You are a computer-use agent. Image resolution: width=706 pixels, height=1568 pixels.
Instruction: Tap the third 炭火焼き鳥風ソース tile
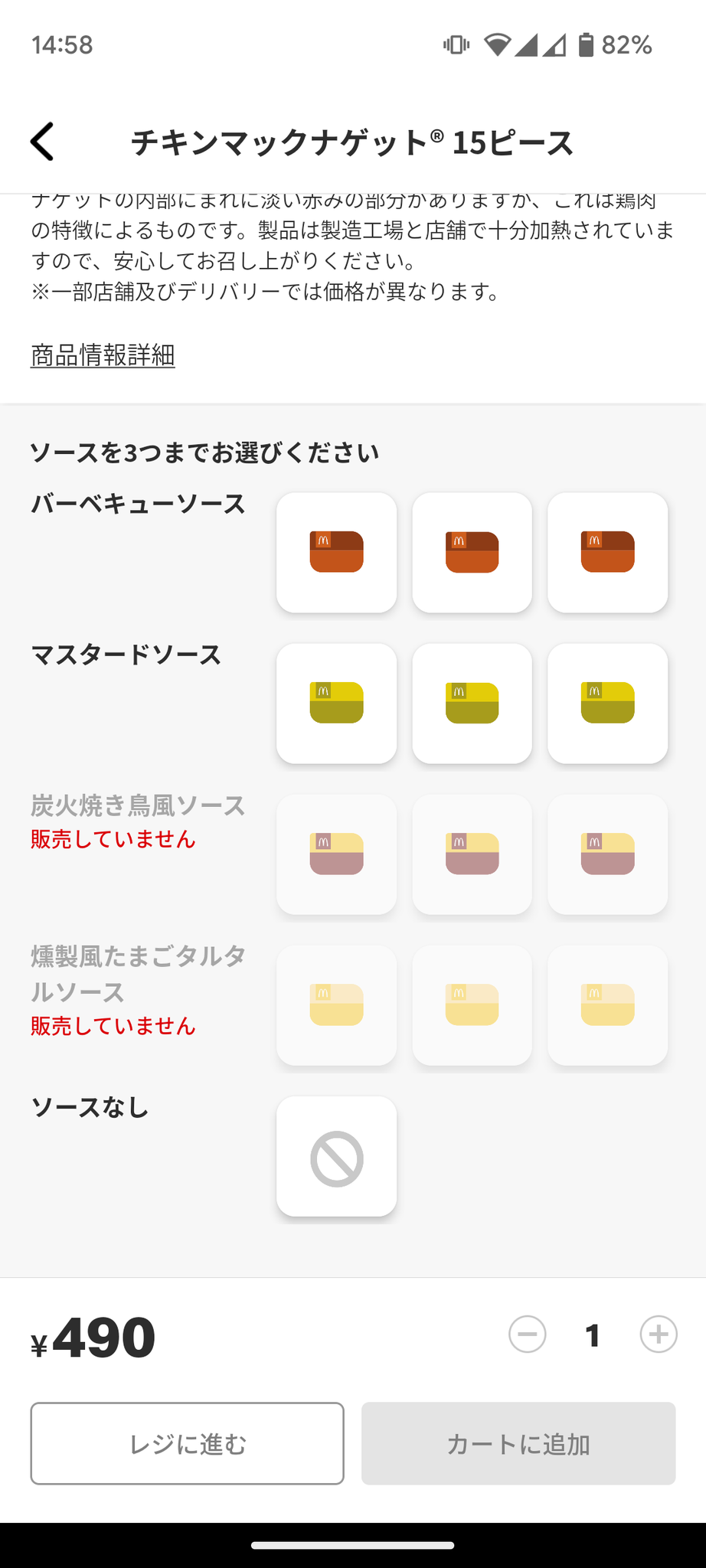pyautogui.click(x=607, y=854)
